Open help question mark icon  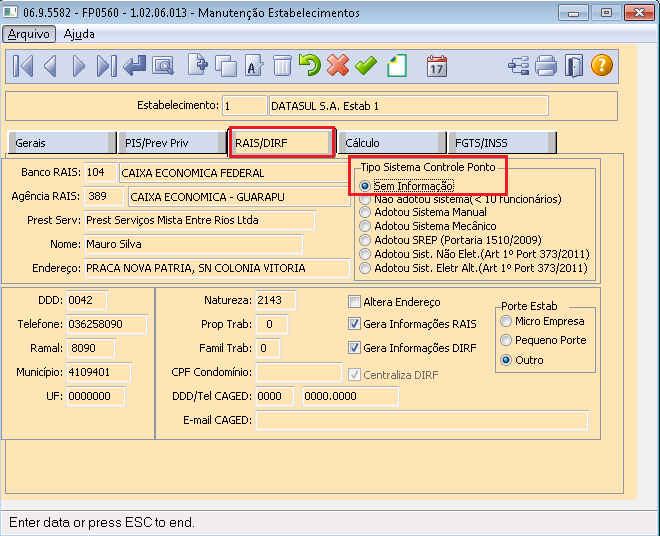(x=602, y=65)
